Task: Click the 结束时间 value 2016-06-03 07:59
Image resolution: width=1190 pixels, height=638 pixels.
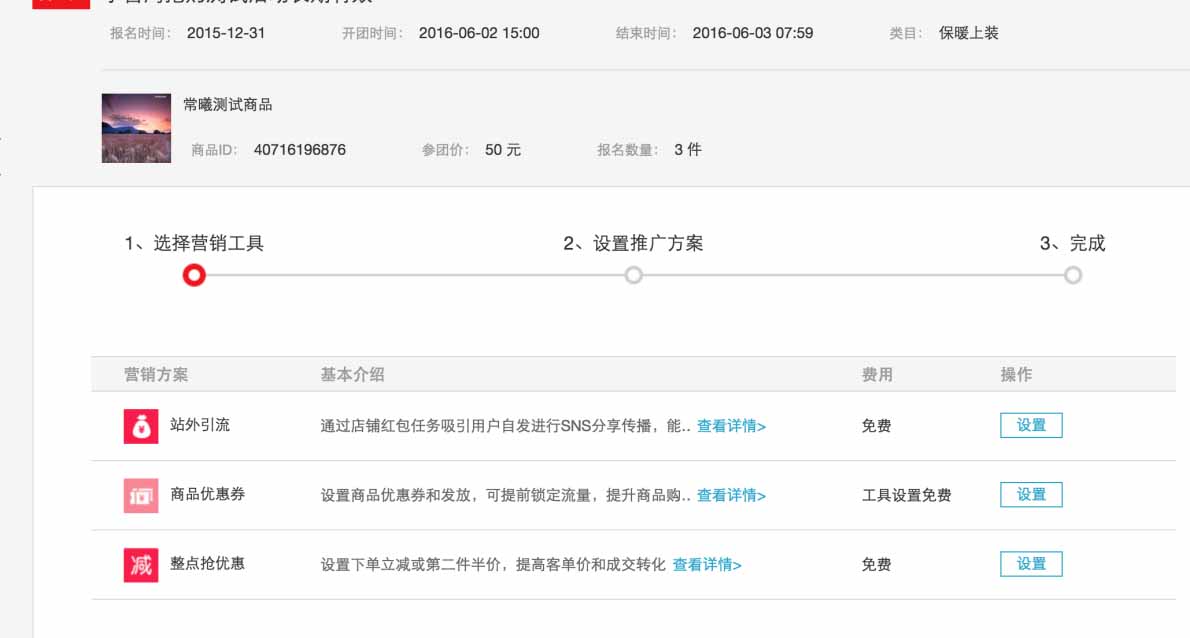Action: click(753, 33)
